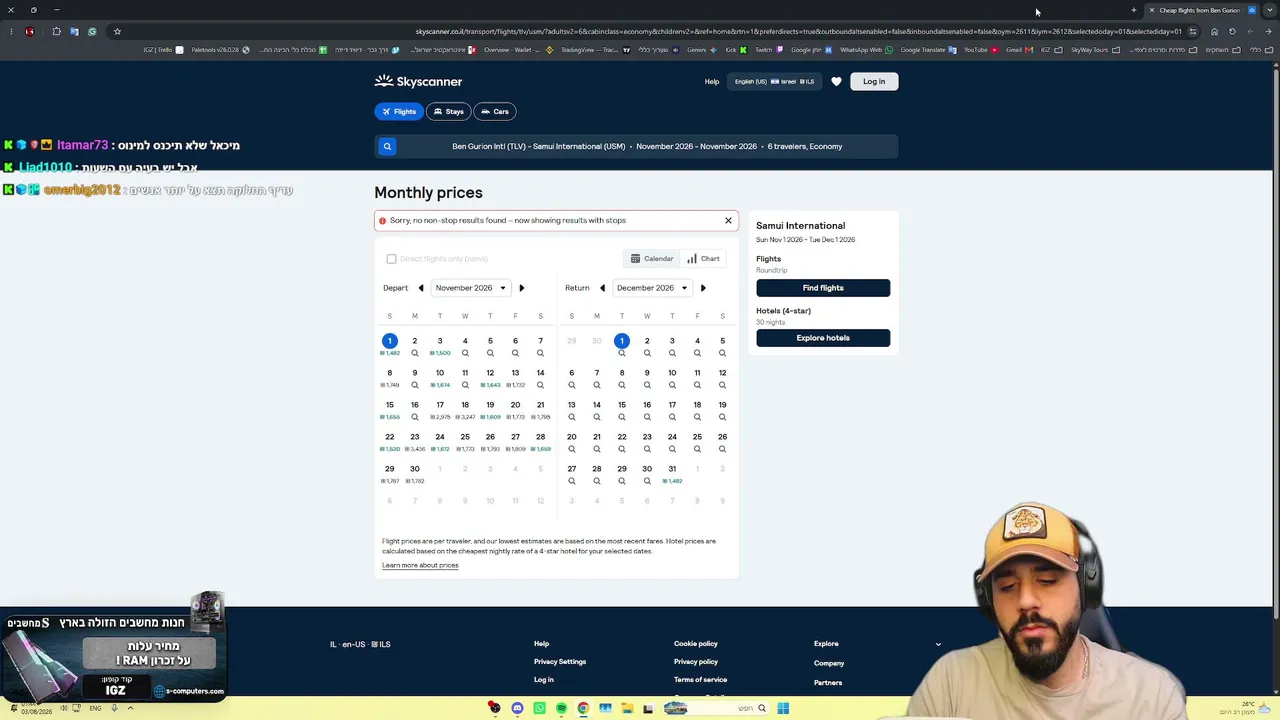
Task: Search price for depart November 7
Action: [x=540, y=353]
